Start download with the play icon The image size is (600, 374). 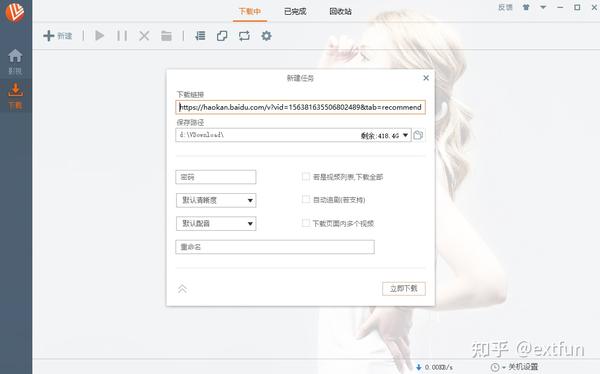coord(99,36)
